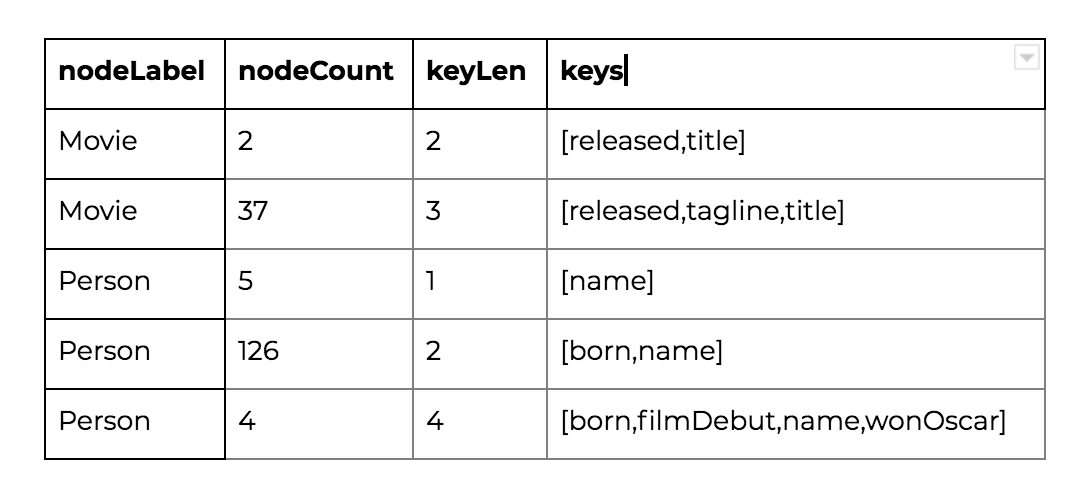Select the nodeCount cell showing 126
The height and width of the screenshot is (482, 1076).
tap(319, 354)
